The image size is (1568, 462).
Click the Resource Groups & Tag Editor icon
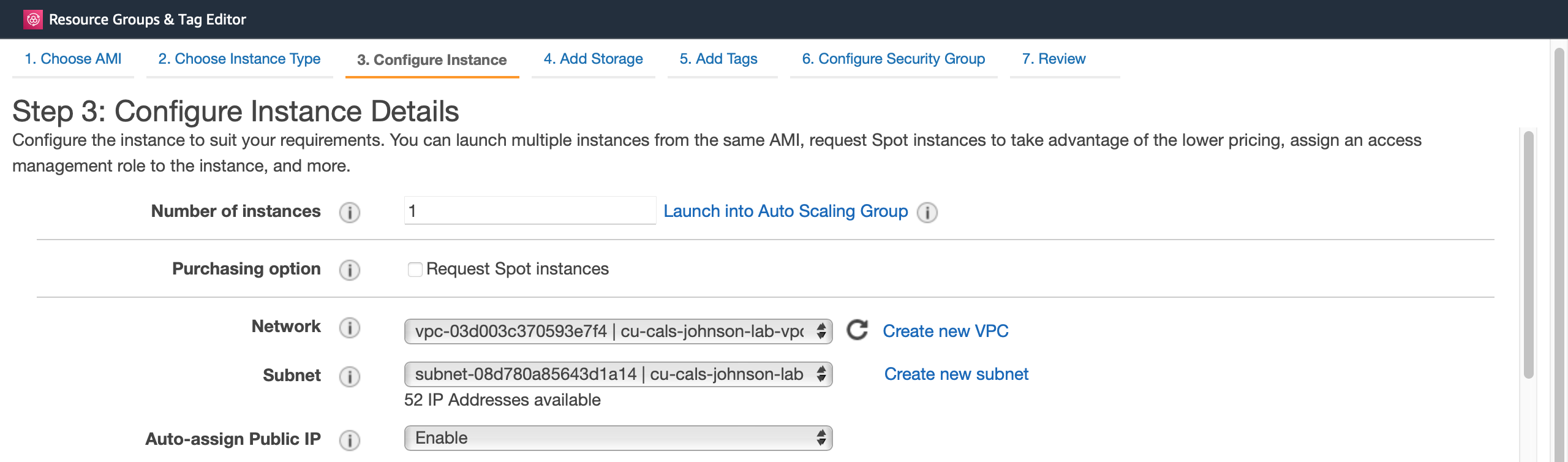pyautogui.click(x=33, y=20)
